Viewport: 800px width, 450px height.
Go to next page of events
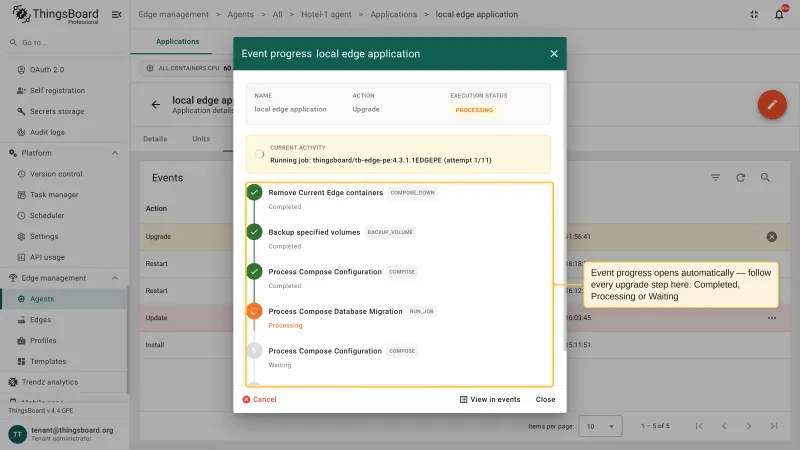click(x=749, y=426)
